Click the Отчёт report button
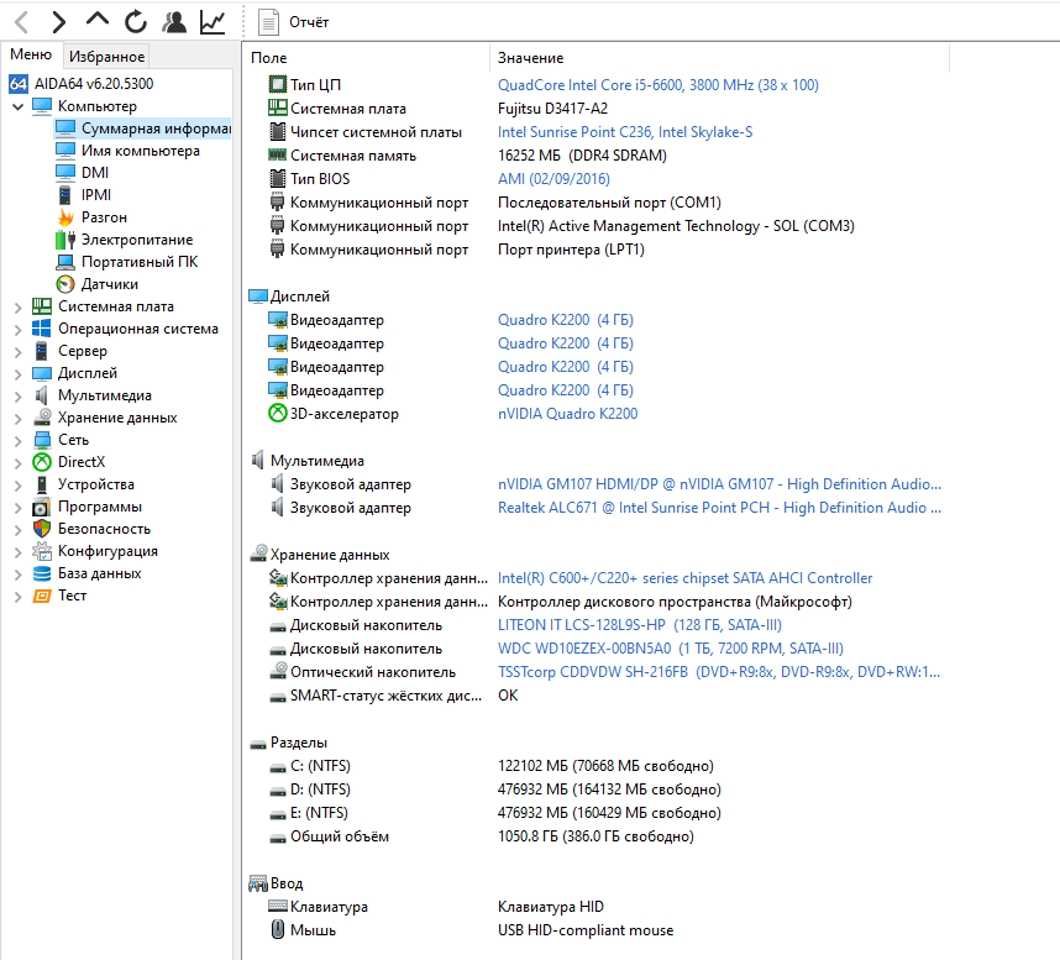 point(293,22)
